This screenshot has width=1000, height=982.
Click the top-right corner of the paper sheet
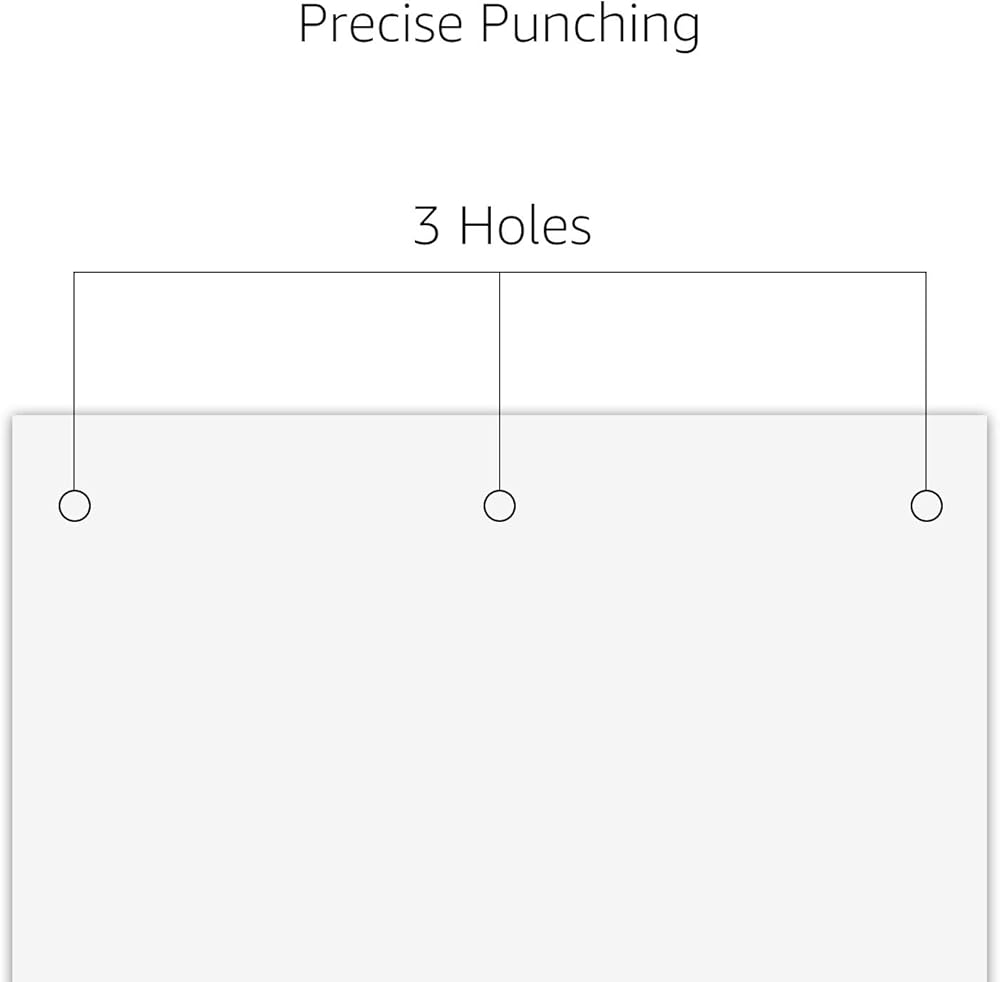pos(985,417)
